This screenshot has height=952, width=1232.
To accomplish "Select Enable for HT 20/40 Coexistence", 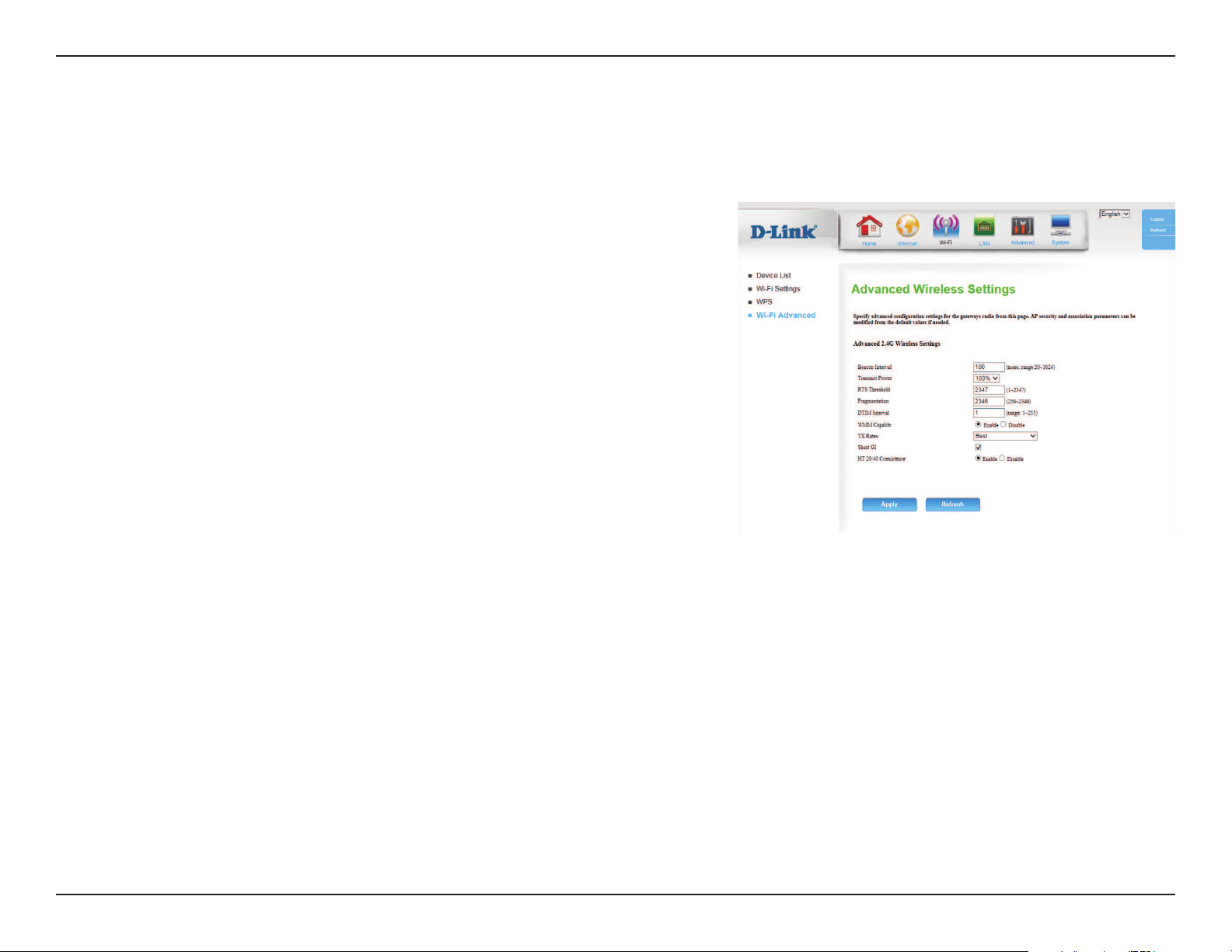I will pos(979,459).
